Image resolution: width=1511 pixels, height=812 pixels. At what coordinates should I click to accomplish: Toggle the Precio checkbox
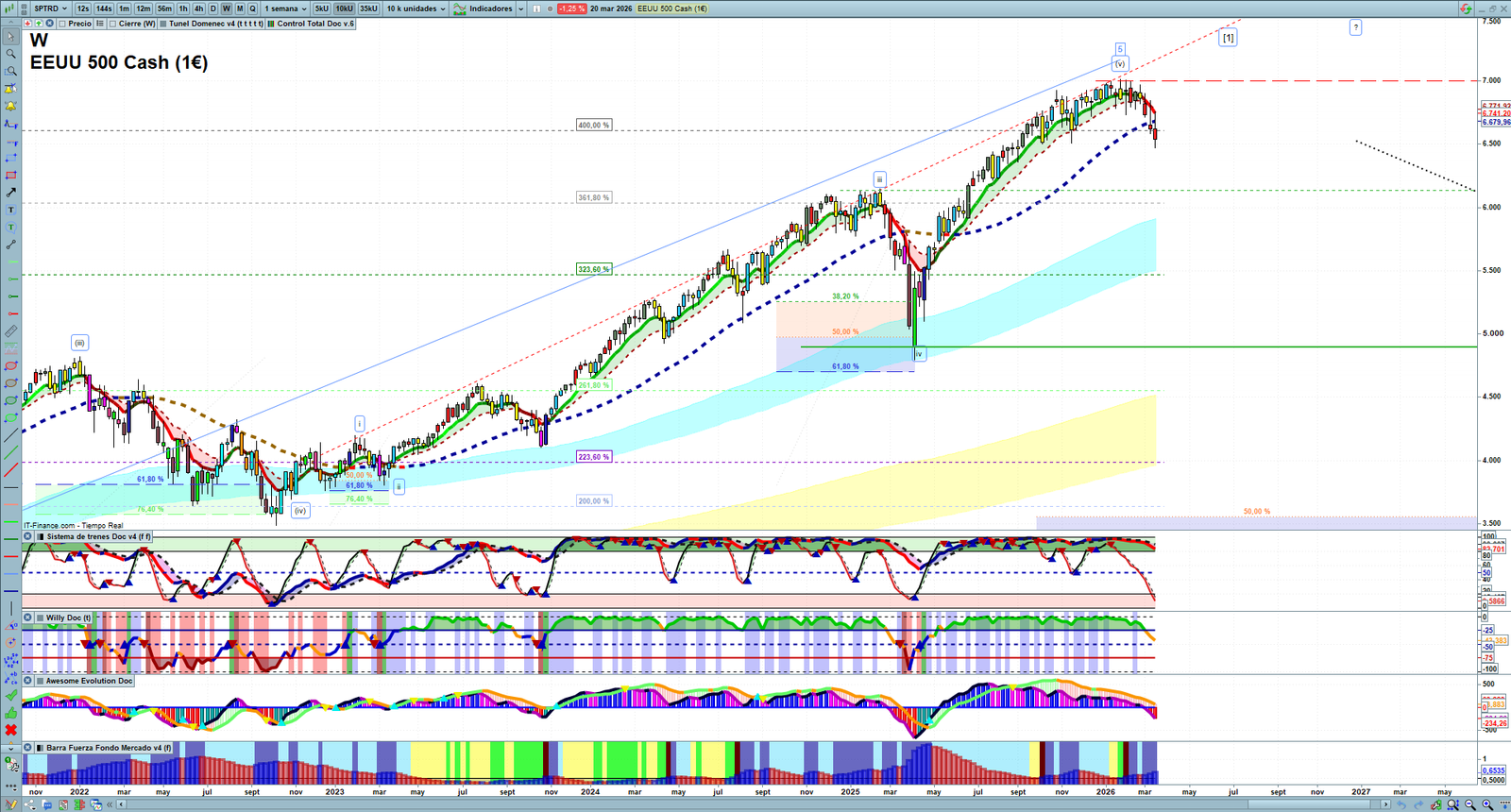point(62,24)
